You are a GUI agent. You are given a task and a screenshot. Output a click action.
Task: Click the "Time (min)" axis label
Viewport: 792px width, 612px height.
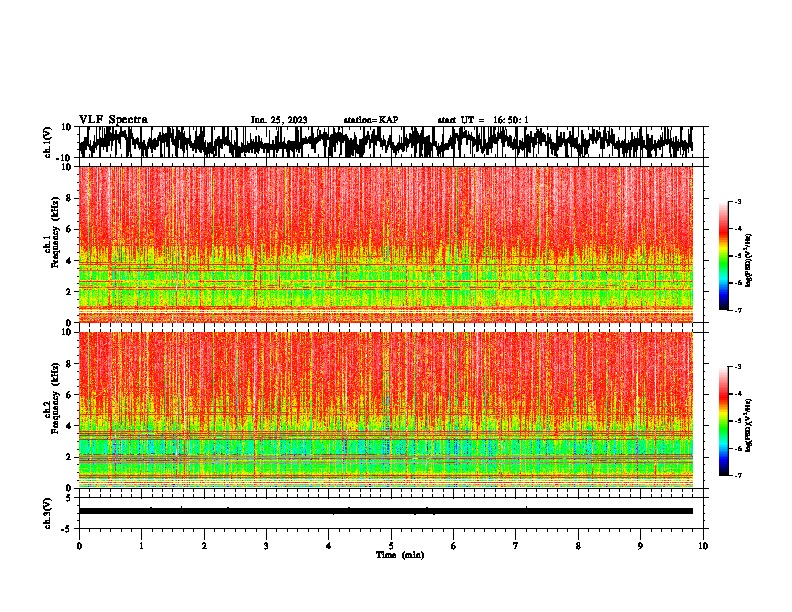coord(400,555)
